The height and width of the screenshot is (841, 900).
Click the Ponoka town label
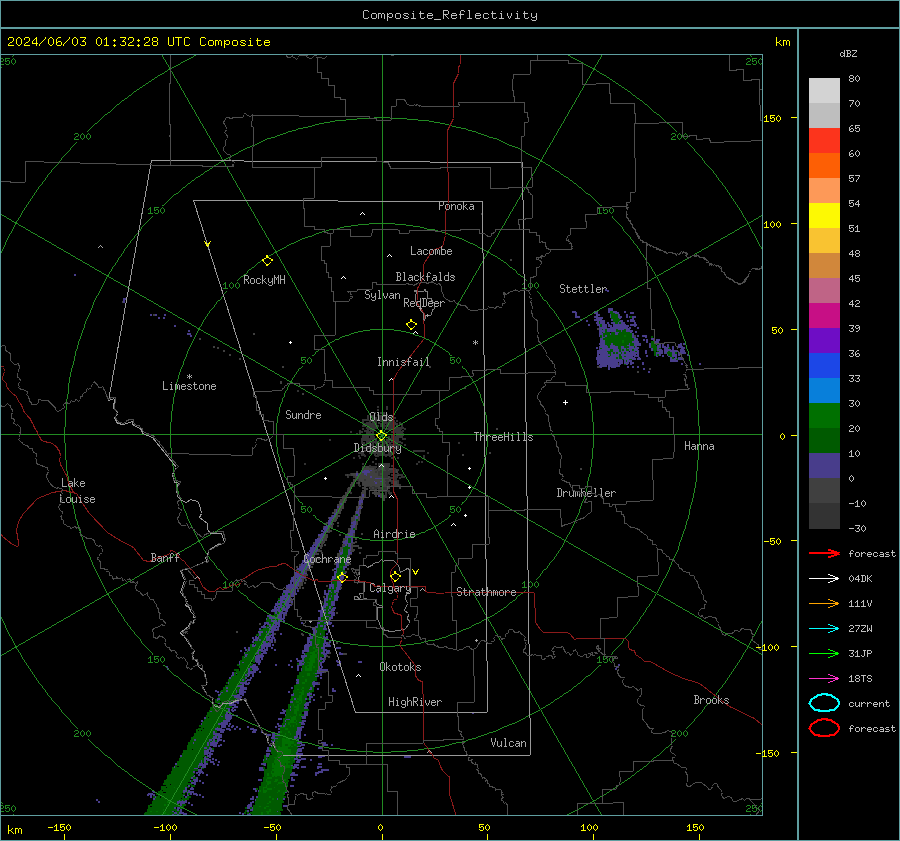coord(456,206)
